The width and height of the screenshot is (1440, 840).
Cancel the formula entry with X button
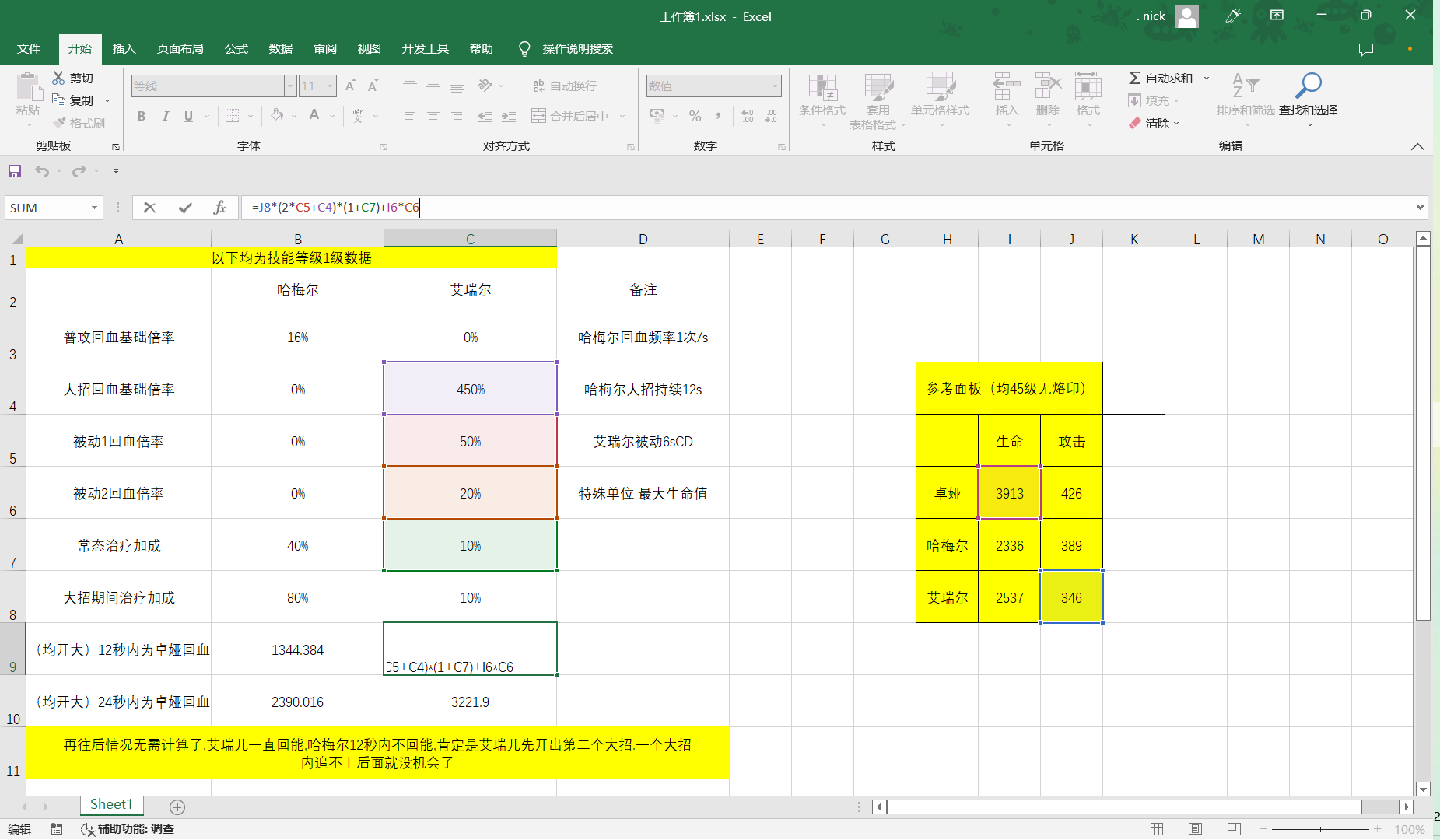[x=150, y=208]
